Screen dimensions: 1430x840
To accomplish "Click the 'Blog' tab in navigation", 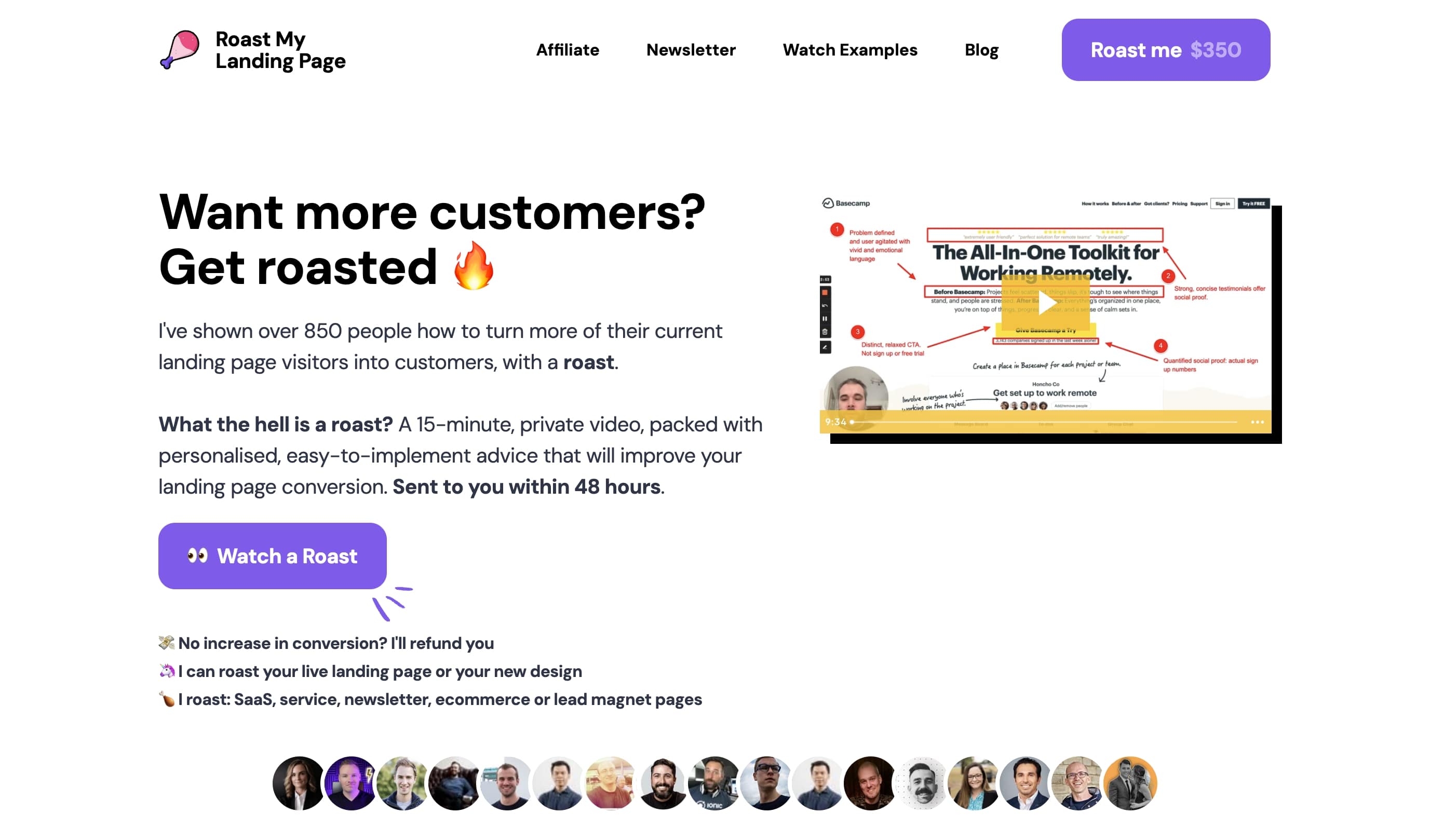I will (x=982, y=49).
